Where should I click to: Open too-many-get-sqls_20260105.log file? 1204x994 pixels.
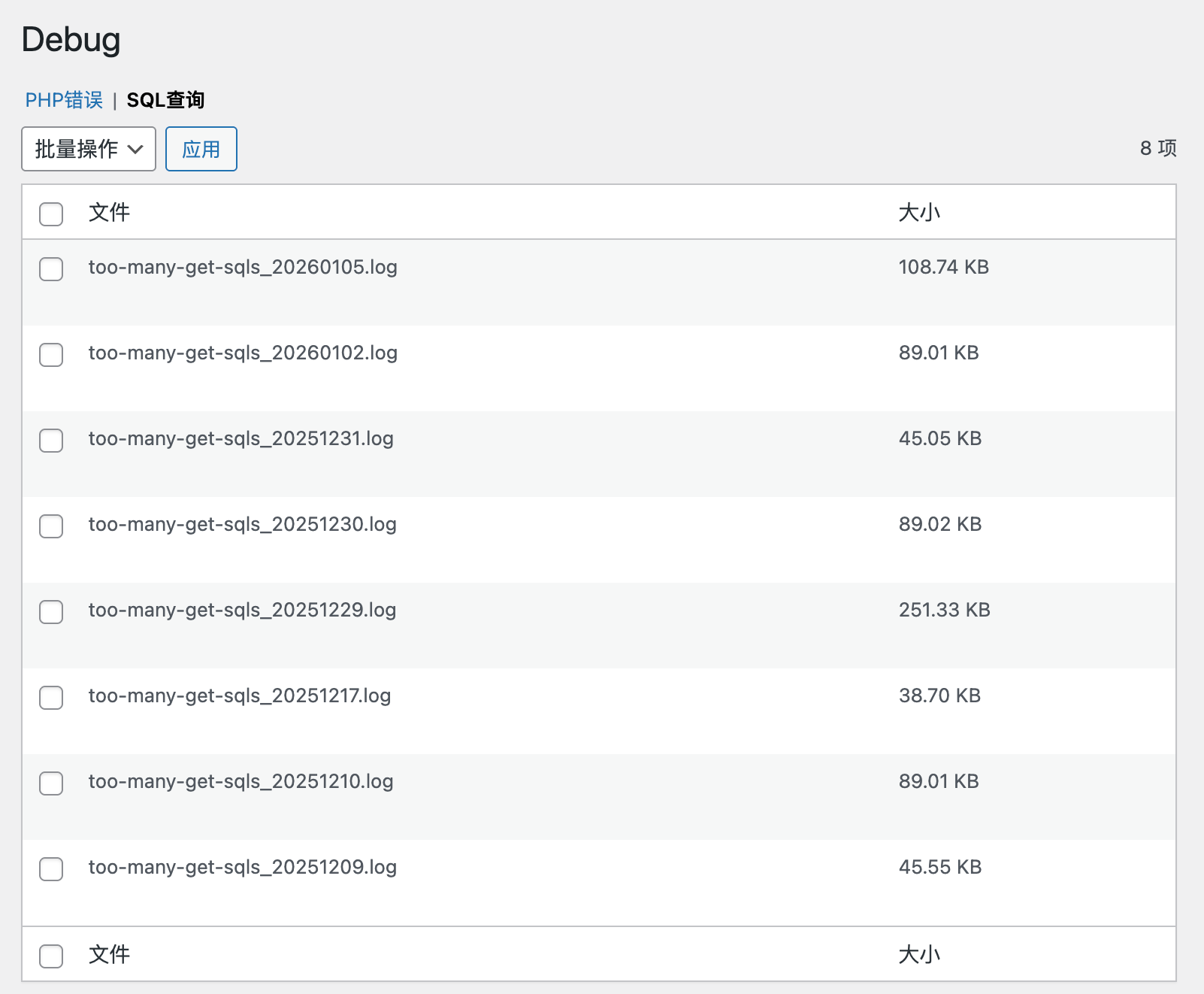(242, 267)
